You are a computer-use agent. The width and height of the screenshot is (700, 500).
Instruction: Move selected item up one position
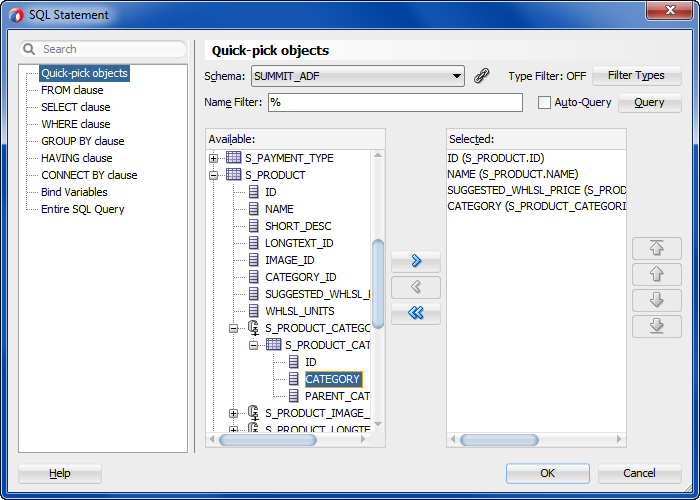click(656, 274)
